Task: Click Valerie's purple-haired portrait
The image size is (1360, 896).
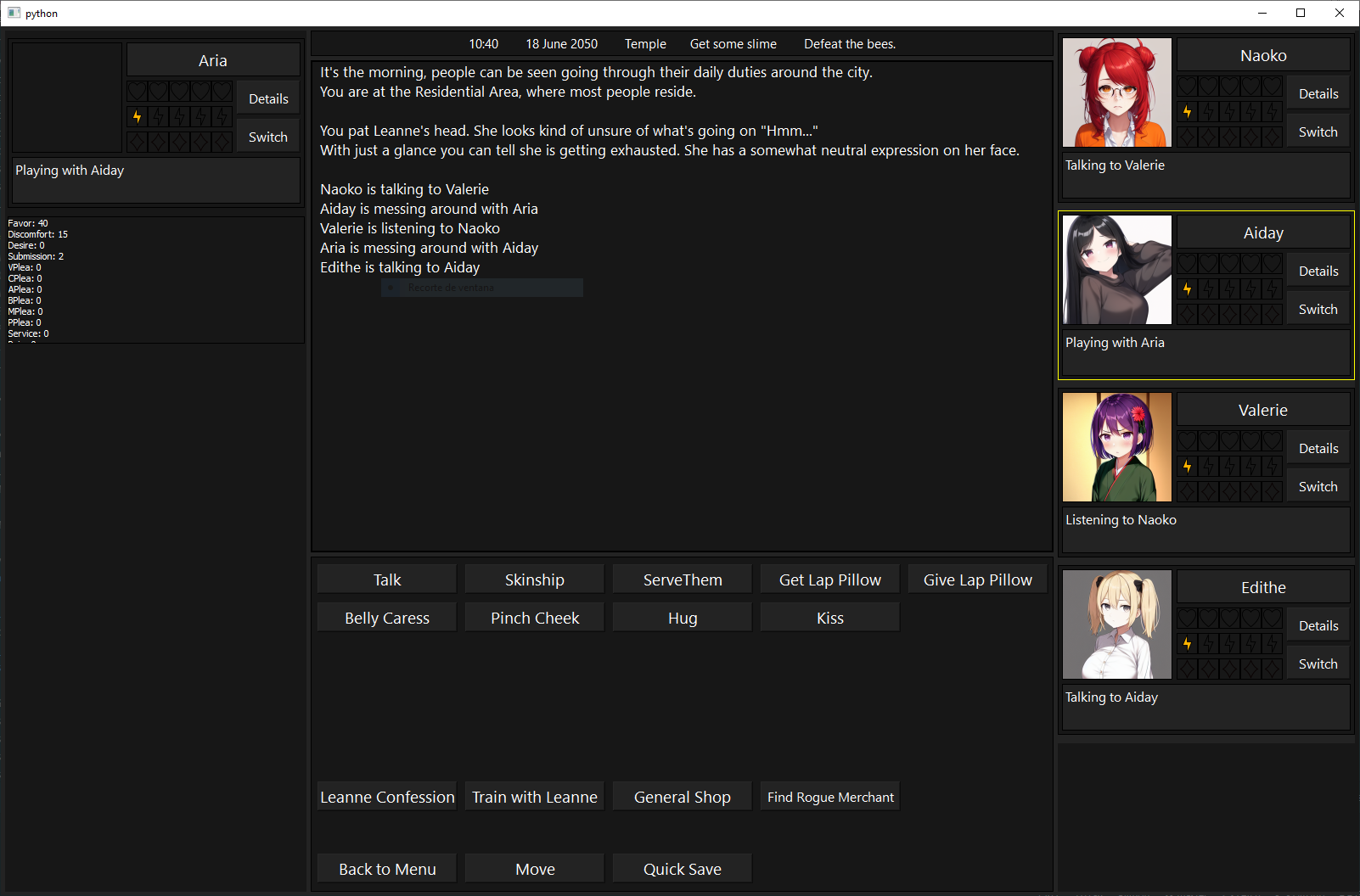Action: click(1116, 447)
